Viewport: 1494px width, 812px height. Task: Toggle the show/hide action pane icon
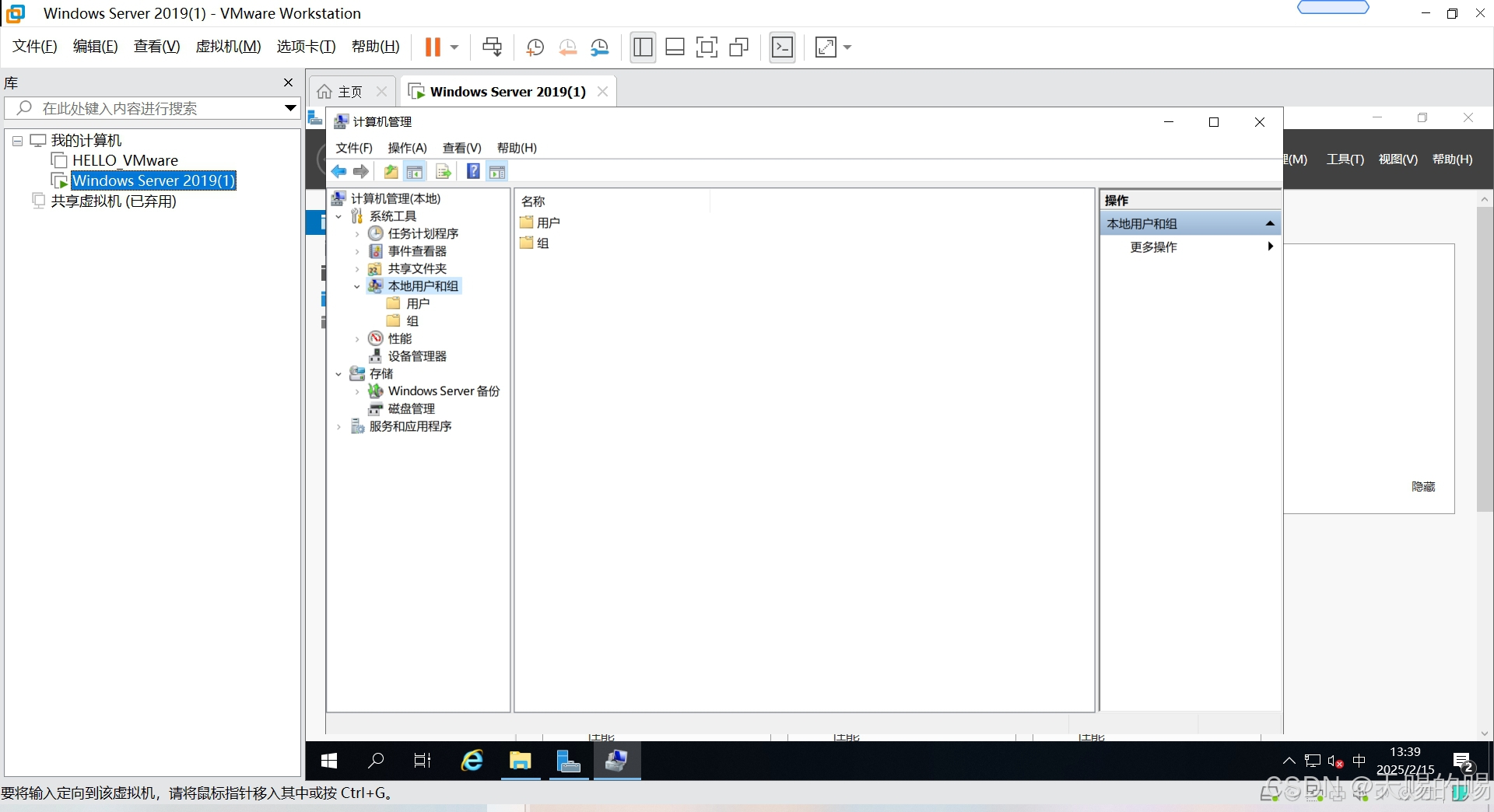pyautogui.click(x=497, y=172)
